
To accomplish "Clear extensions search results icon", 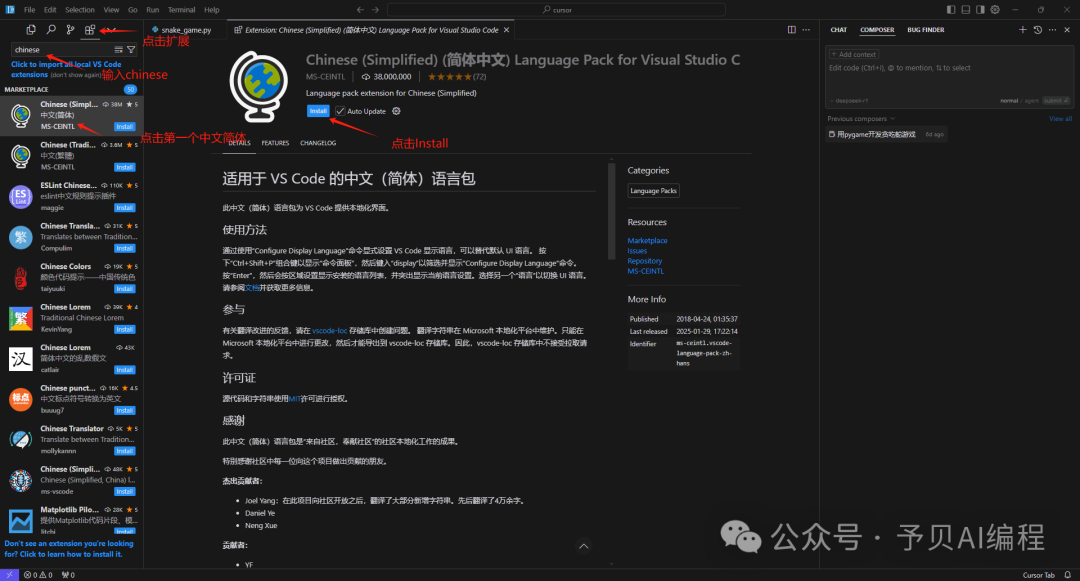I will coord(118,50).
